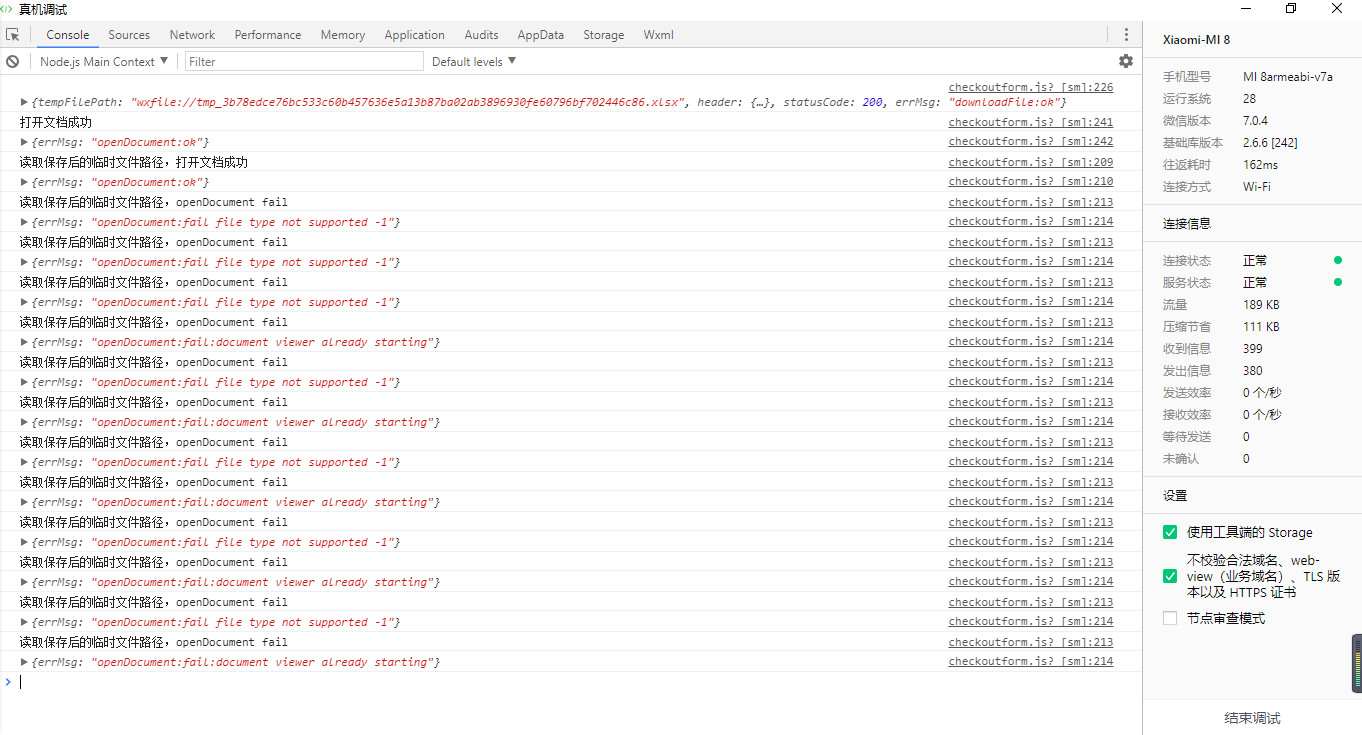The image size is (1362, 735).
Task: Focus the console Filter field
Action: coord(304,61)
